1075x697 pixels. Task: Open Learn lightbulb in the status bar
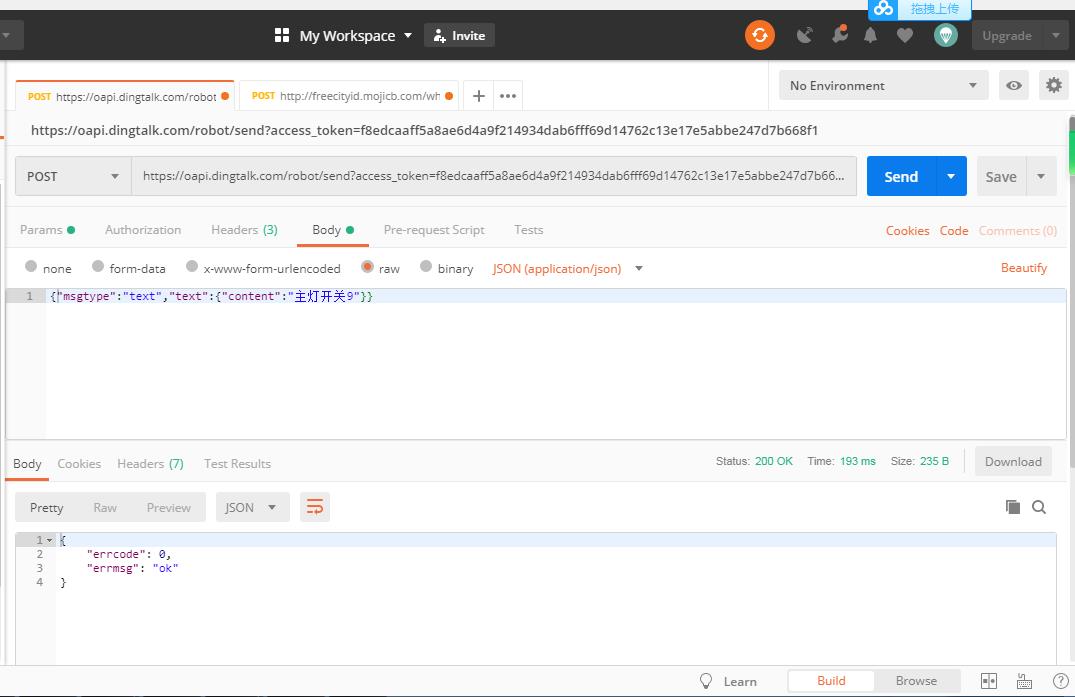pyautogui.click(x=706, y=681)
